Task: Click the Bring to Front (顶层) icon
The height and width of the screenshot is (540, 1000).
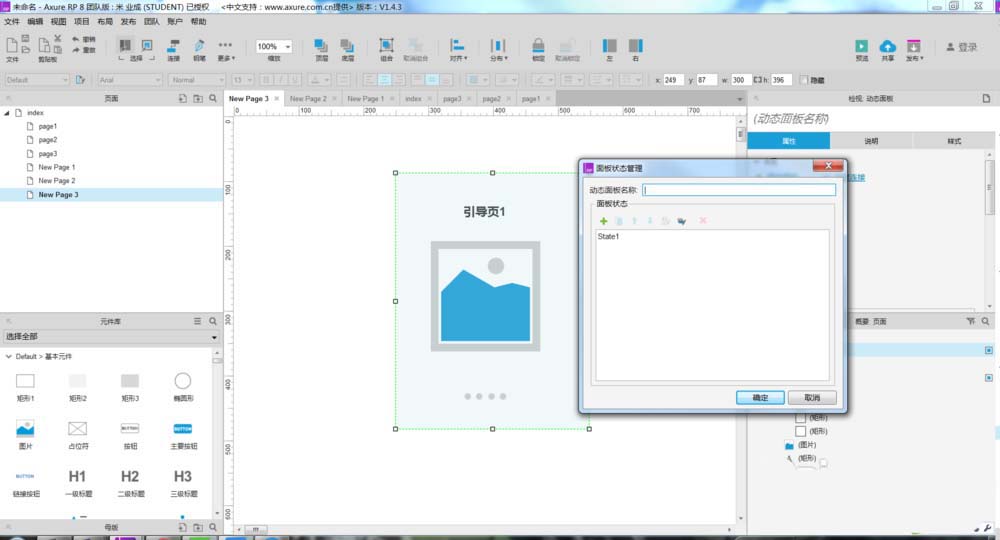Action: click(x=321, y=47)
